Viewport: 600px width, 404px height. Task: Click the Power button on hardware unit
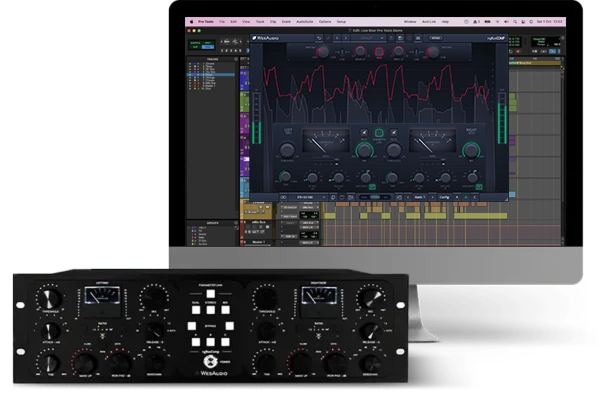(x=210, y=362)
